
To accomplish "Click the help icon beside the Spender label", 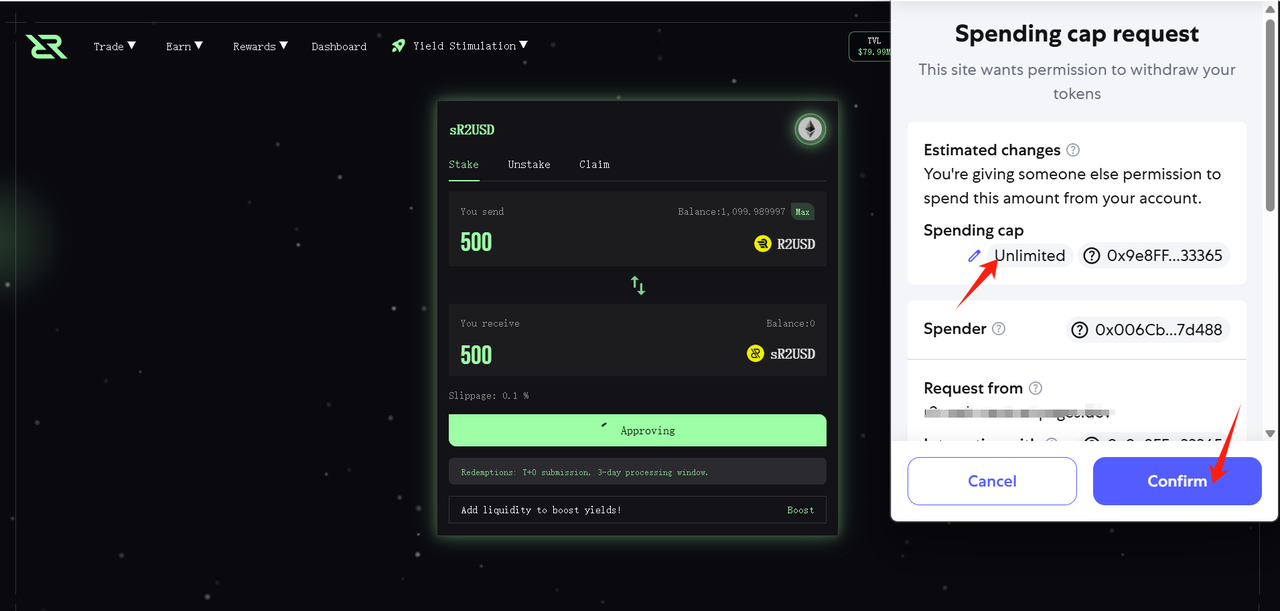I will [998, 329].
